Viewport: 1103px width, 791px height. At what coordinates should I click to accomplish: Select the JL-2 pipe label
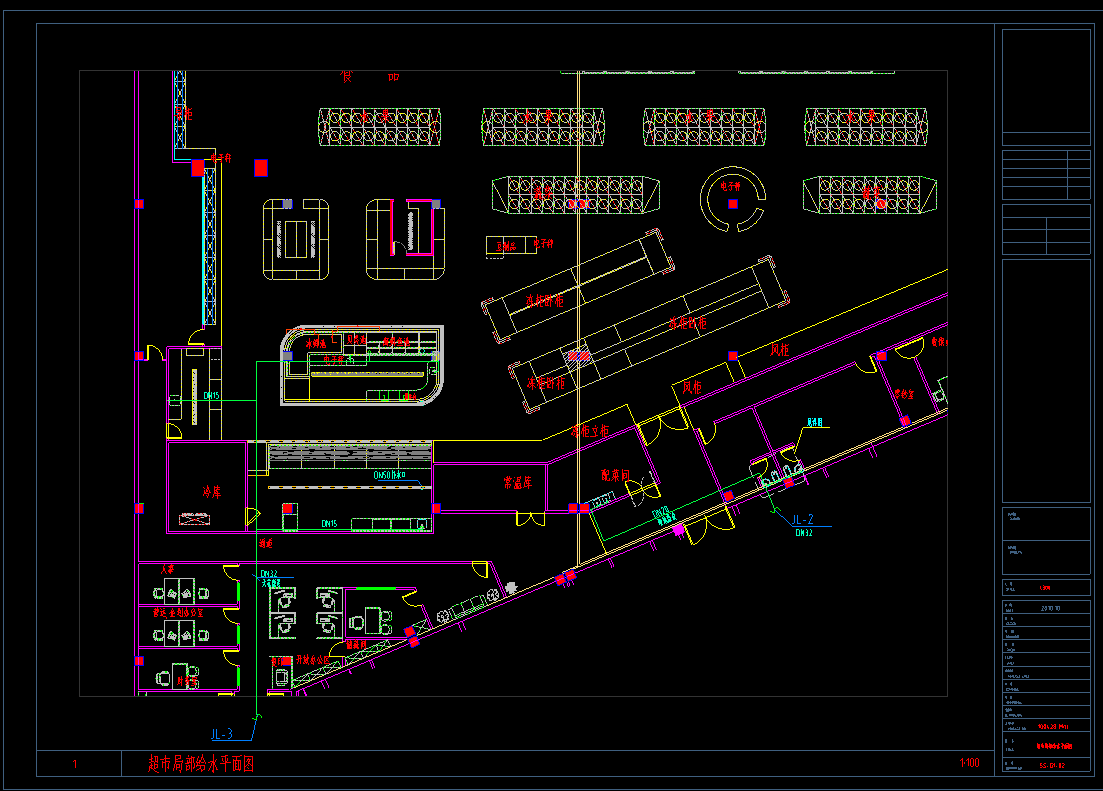[803, 520]
